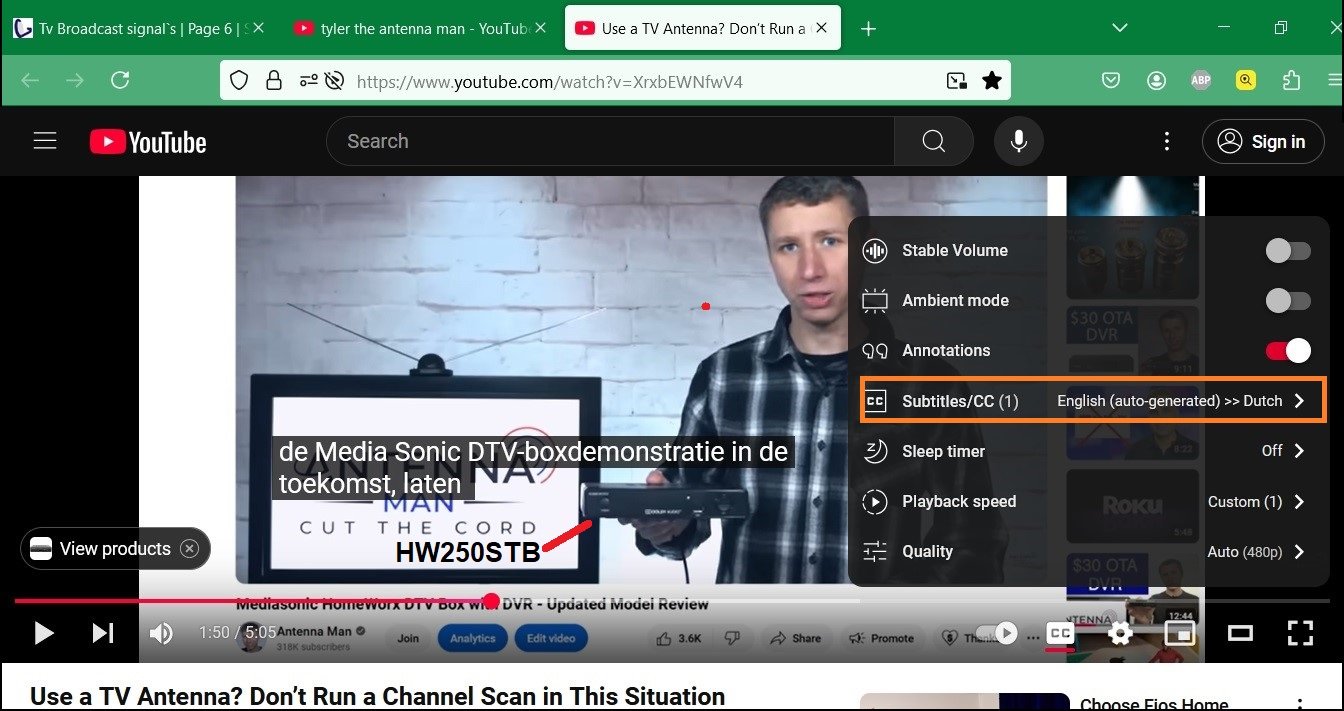The image size is (1344, 711).
Task: Click the Dutch subtitle caption text
Action: (x=533, y=468)
